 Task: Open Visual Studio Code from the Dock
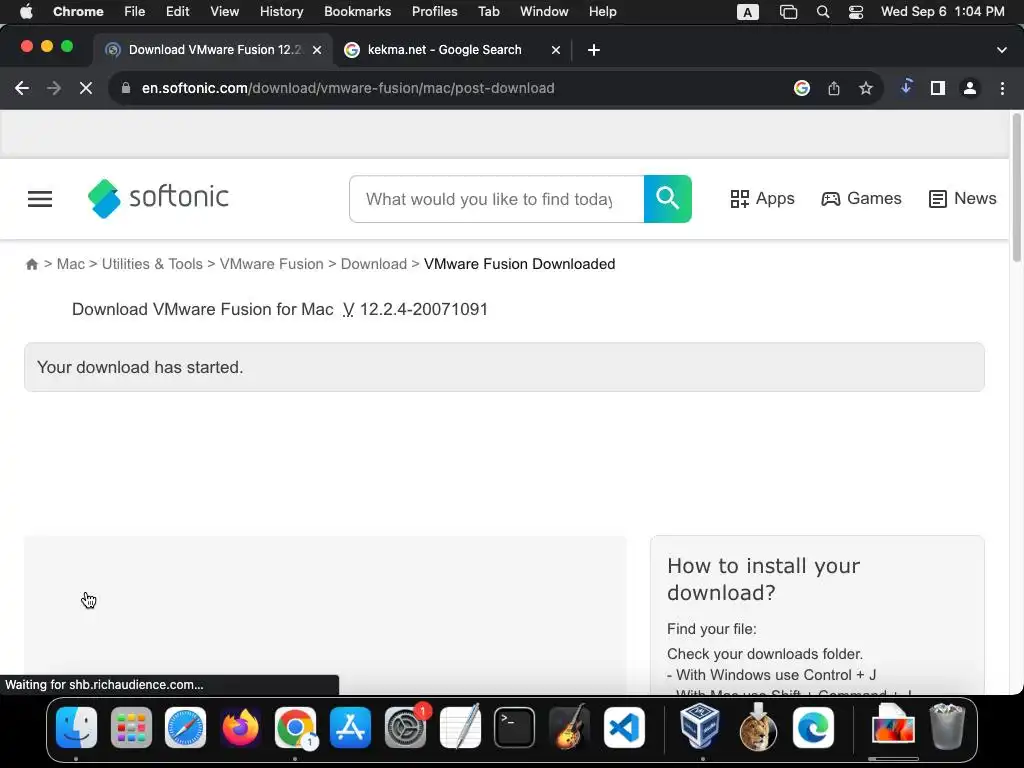[624, 728]
